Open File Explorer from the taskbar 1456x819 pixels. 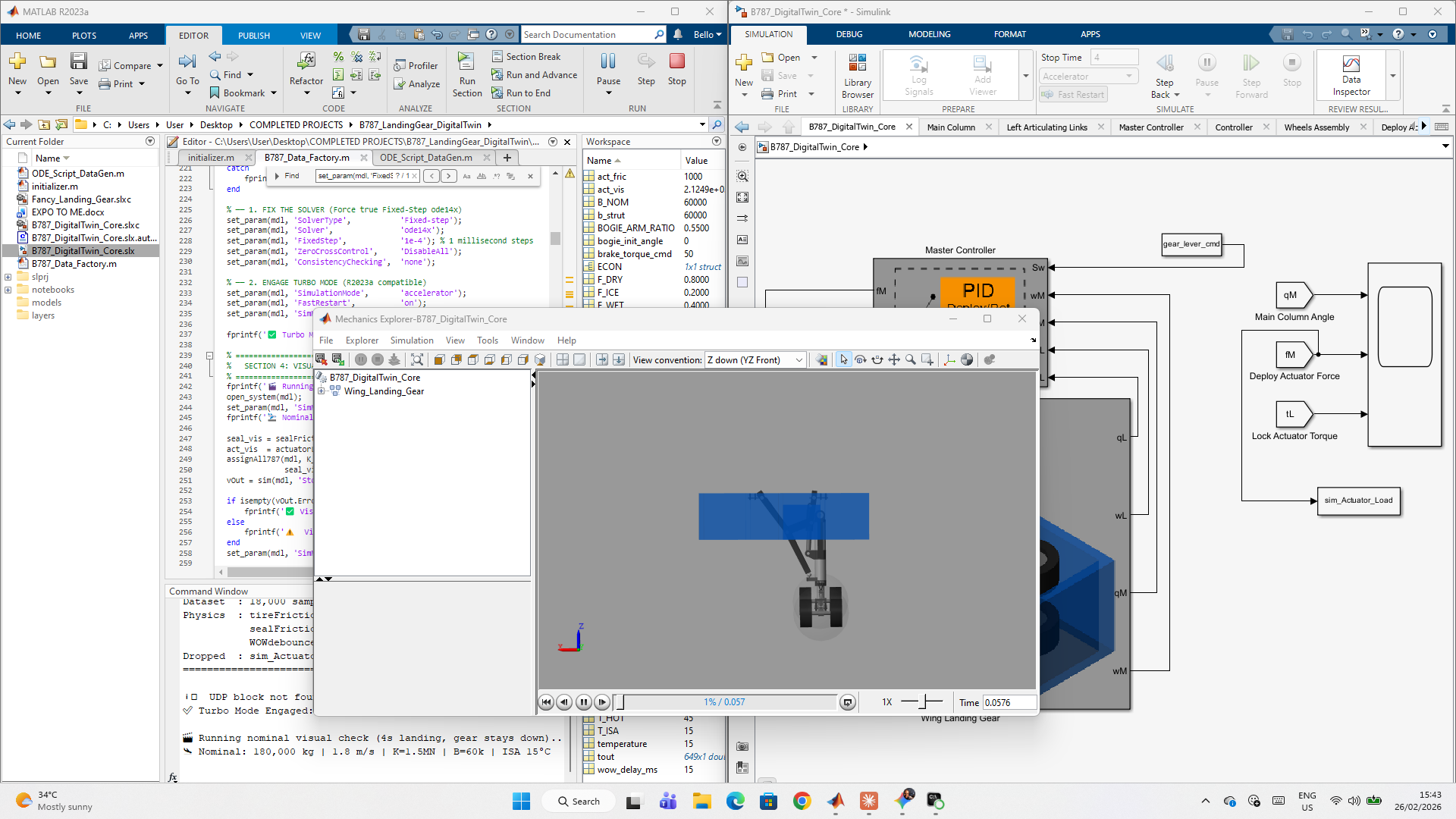coord(701,801)
